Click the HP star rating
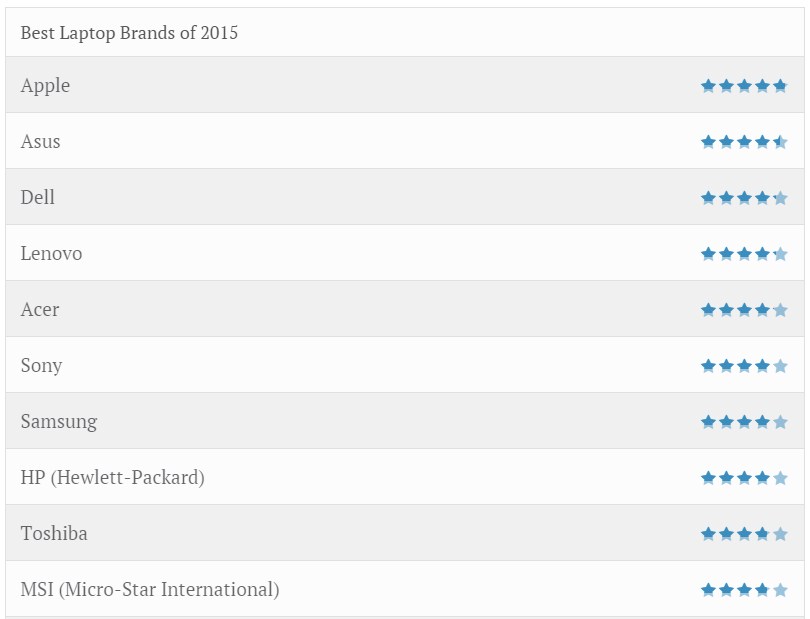The height and width of the screenshot is (619, 810). pyautogui.click(x=744, y=478)
